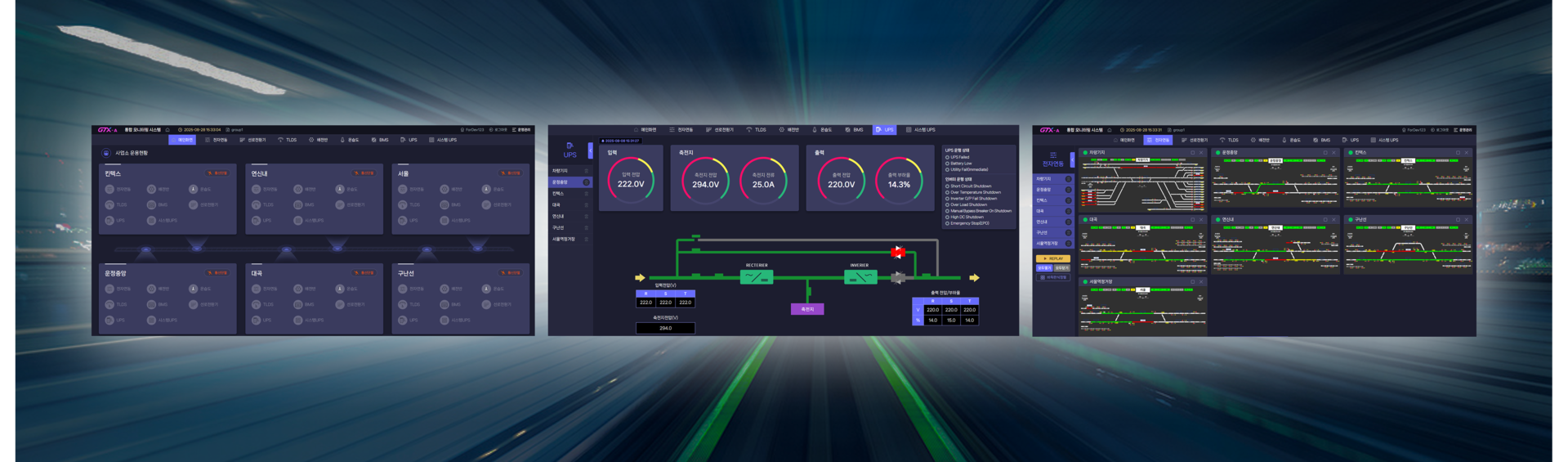Select the INVERTER block in UPS diagram
The width and height of the screenshot is (1568, 462).
tap(860, 277)
